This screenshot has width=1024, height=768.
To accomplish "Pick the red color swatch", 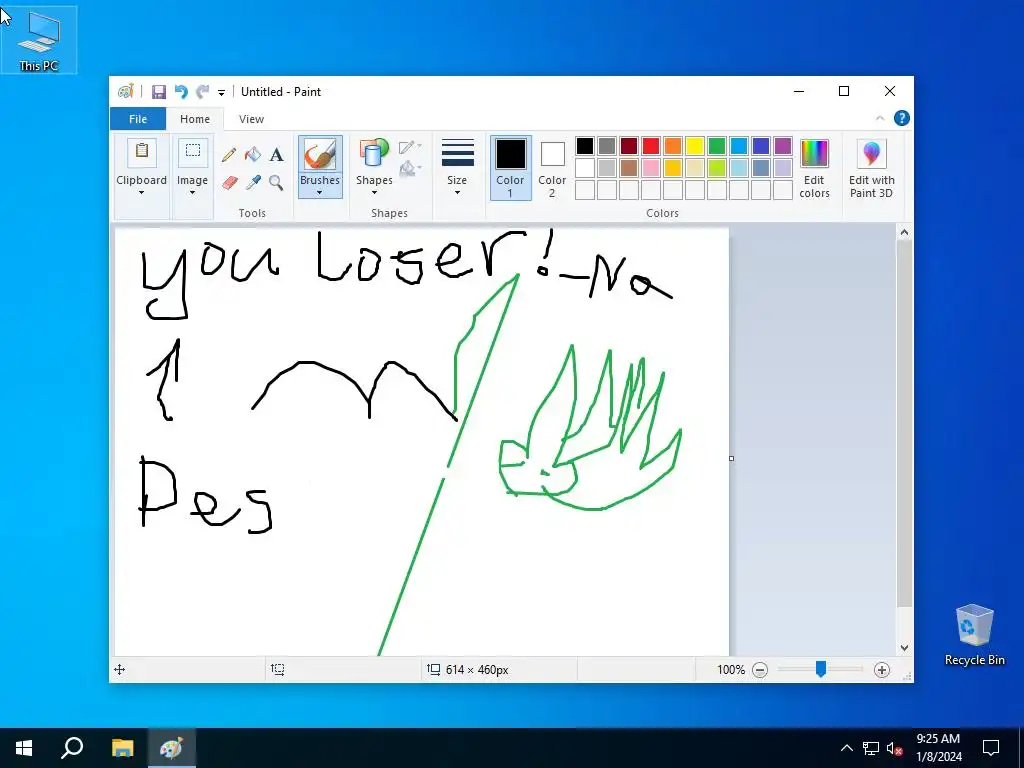I will [650, 146].
